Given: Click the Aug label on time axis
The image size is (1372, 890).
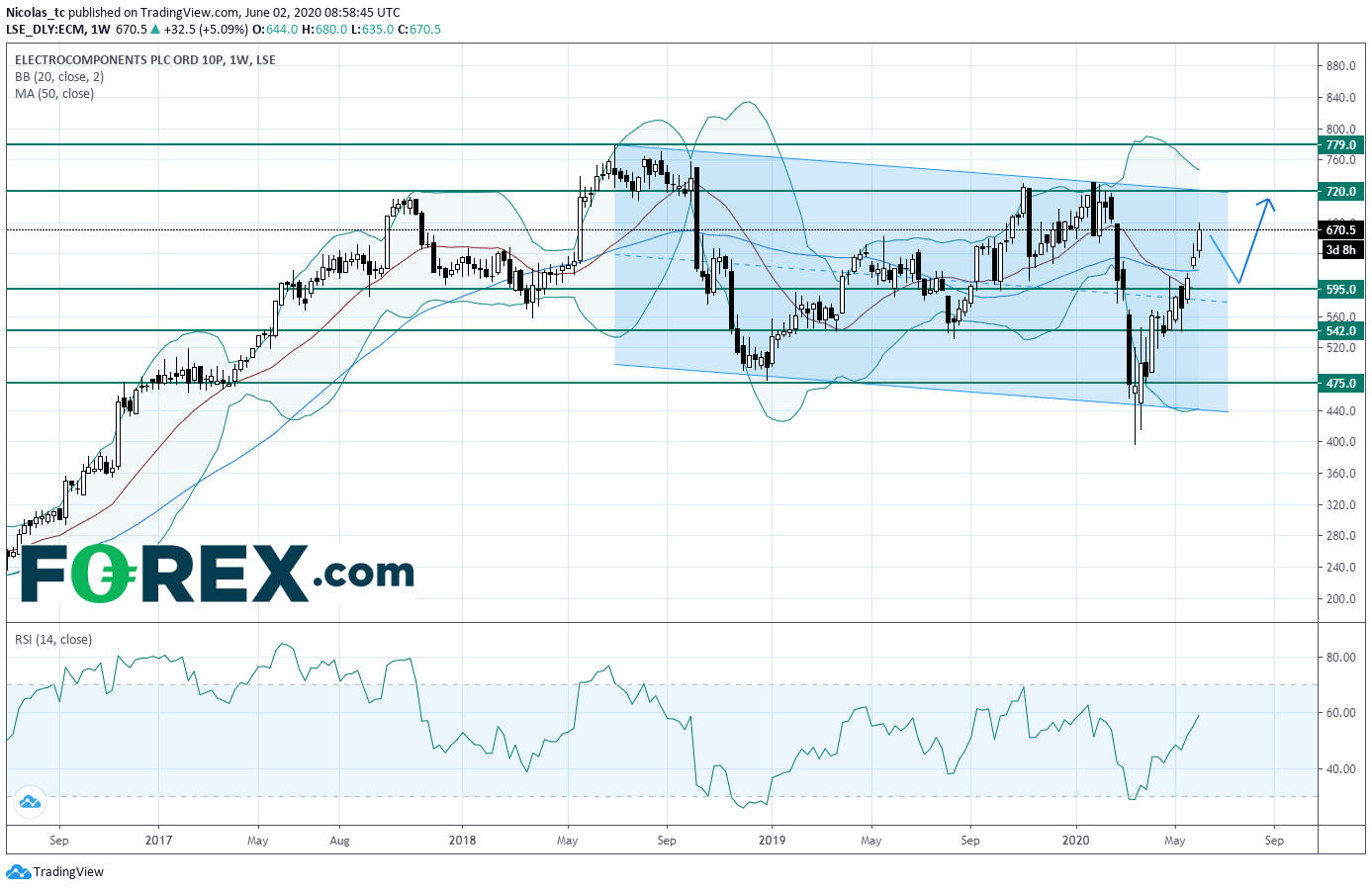Looking at the screenshot, I should (339, 841).
